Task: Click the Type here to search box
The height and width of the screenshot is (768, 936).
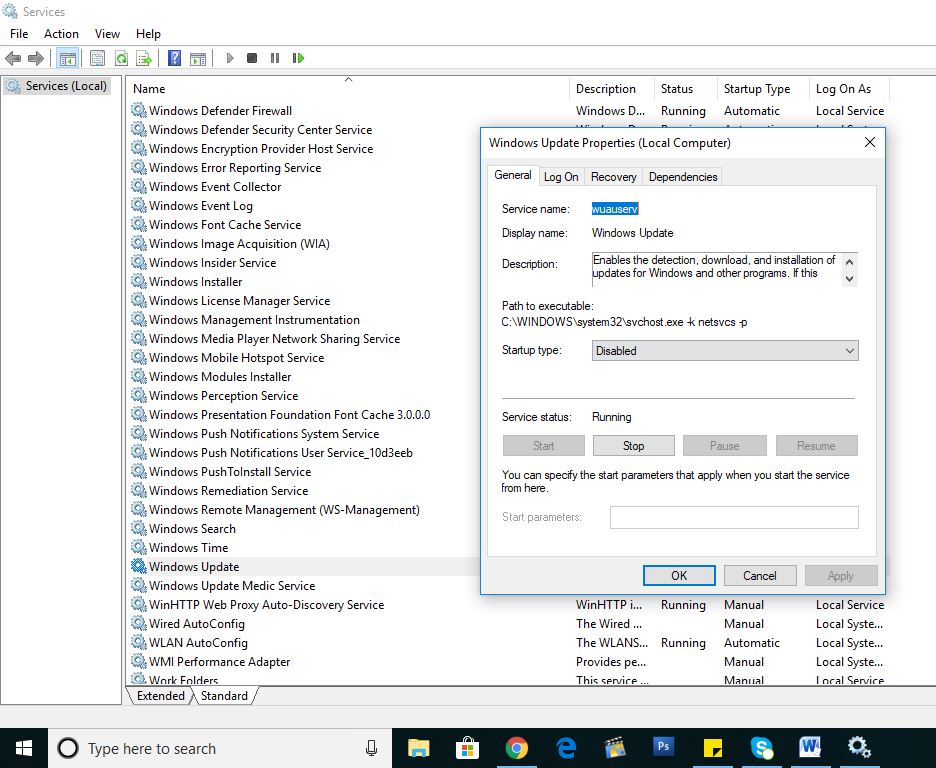Action: (220, 748)
